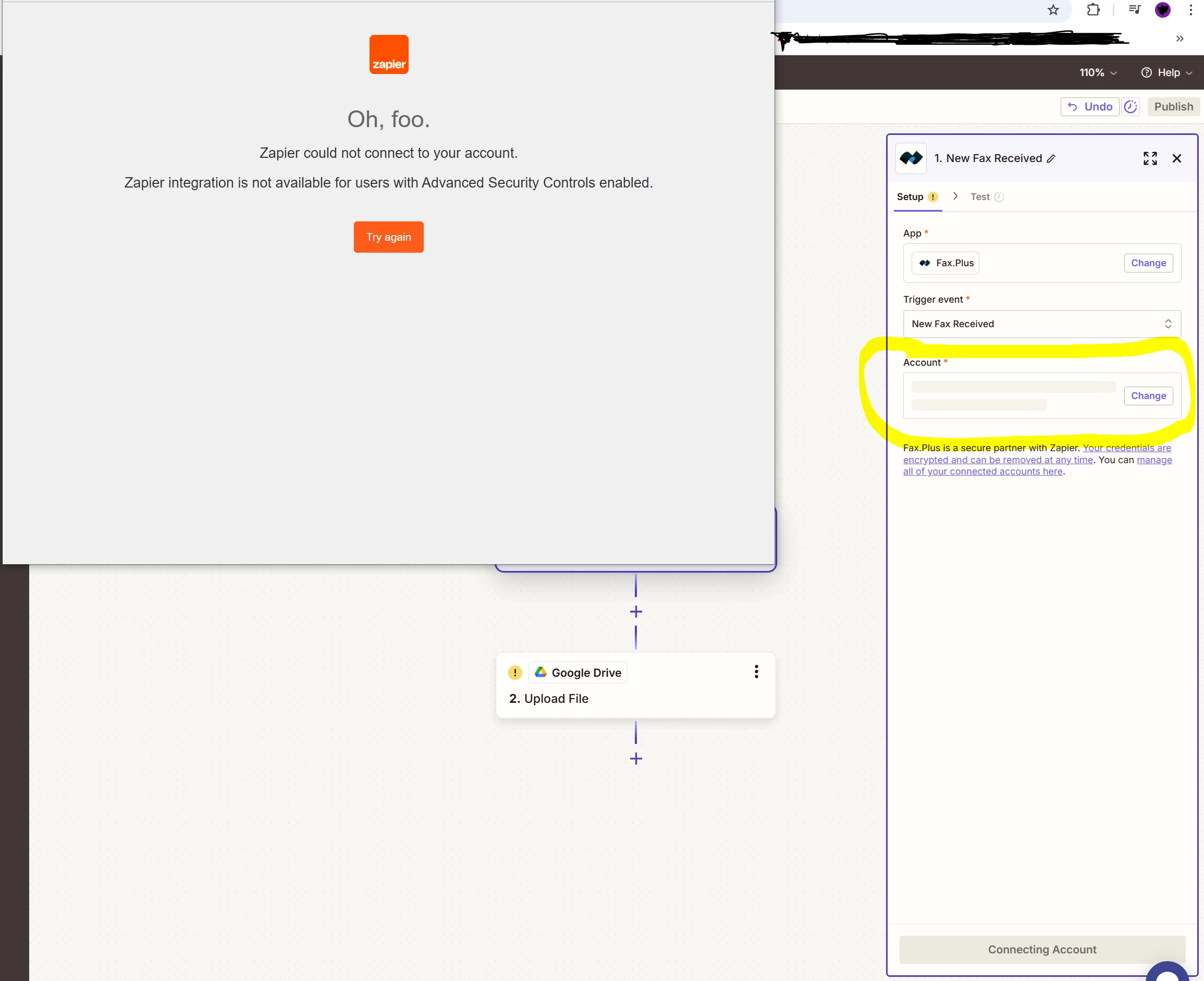Bookmark this page with star icon
Viewport: 1204px width, 981px height.
[x=1053, y=9]
